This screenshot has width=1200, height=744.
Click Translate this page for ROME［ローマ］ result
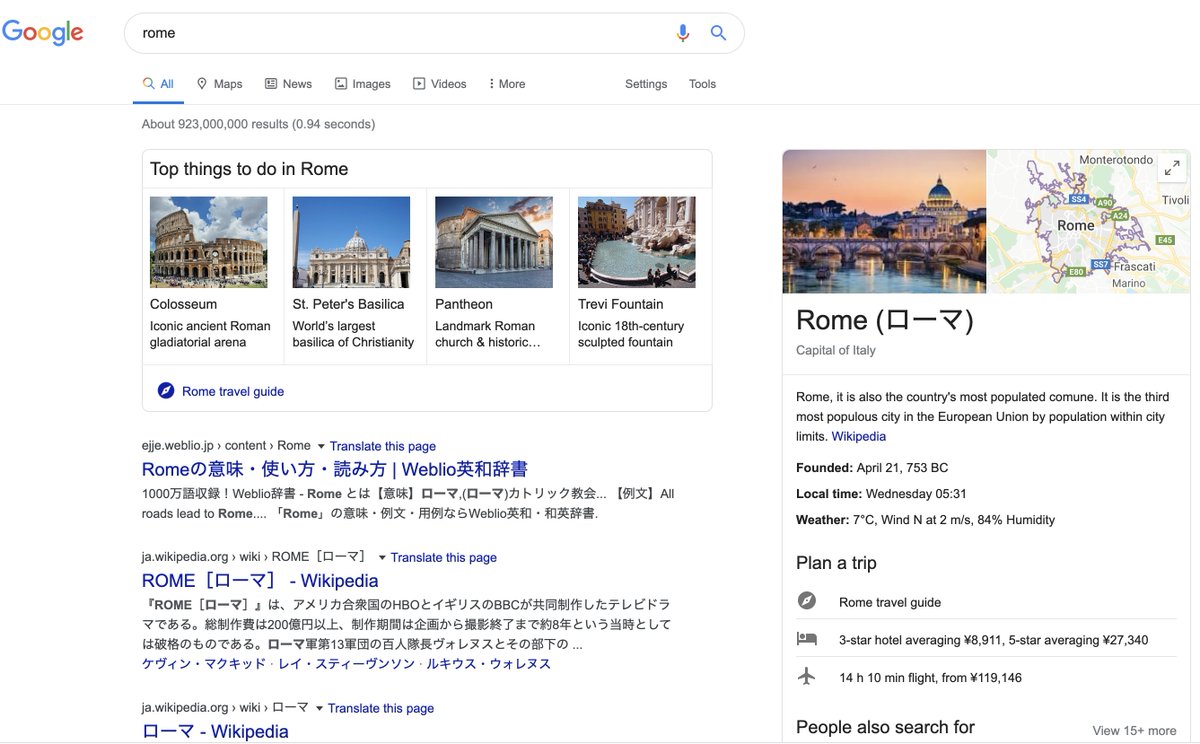tap(444, 557)
